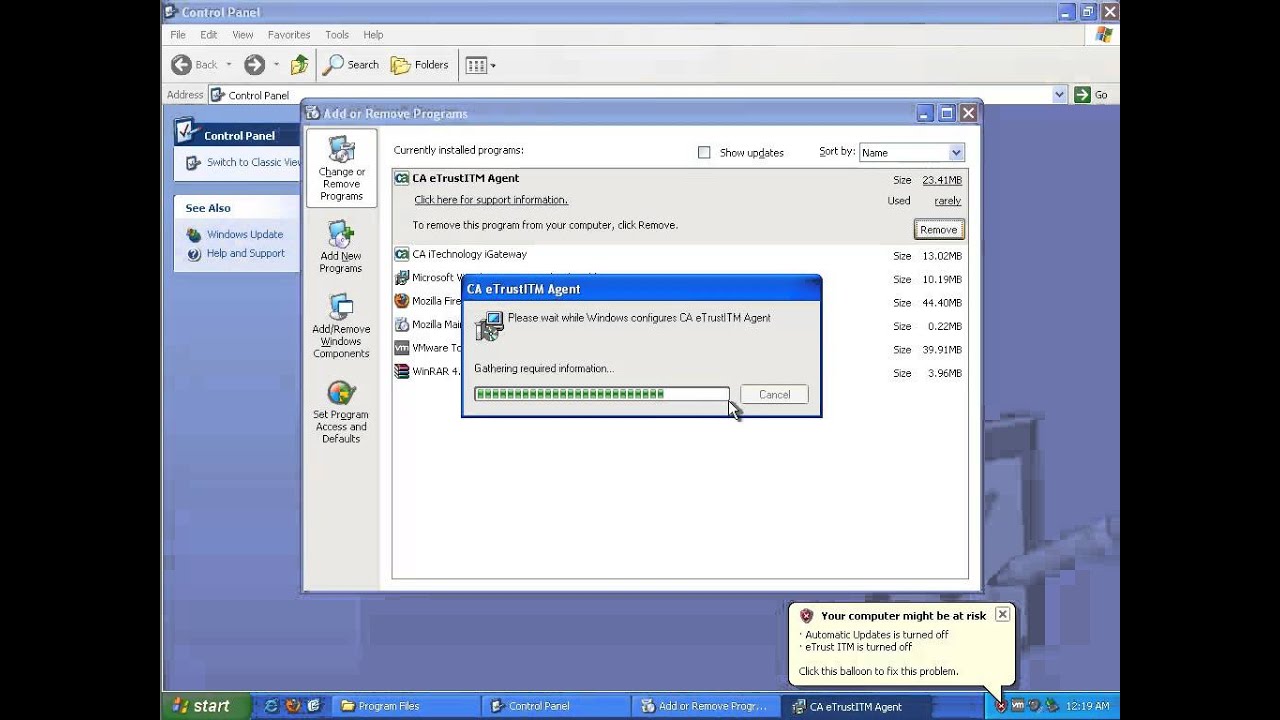Click the Forward arrow icon in the toolbar
Image resolution: width=1280 pixels, height=720 pixels.
pos(254,65)
